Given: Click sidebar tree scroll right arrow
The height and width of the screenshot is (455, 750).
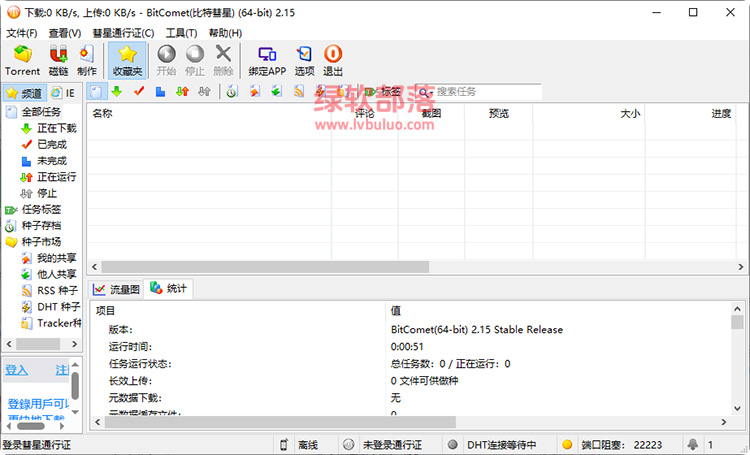Looking at the screenshot, I should pyautogui.click(x=74, y=344).
